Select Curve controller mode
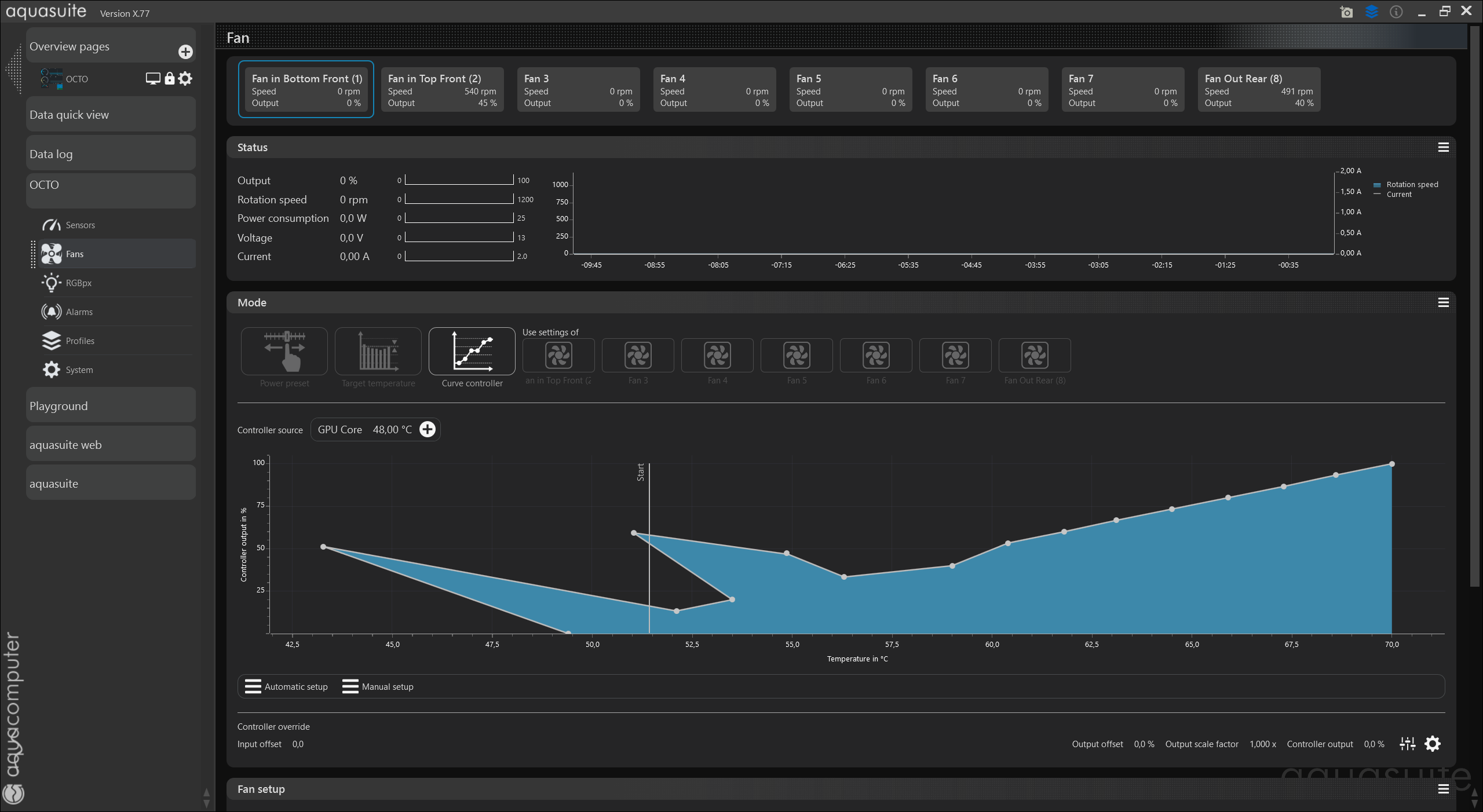Screen dimensions: 1483x812 coord(472,352)
